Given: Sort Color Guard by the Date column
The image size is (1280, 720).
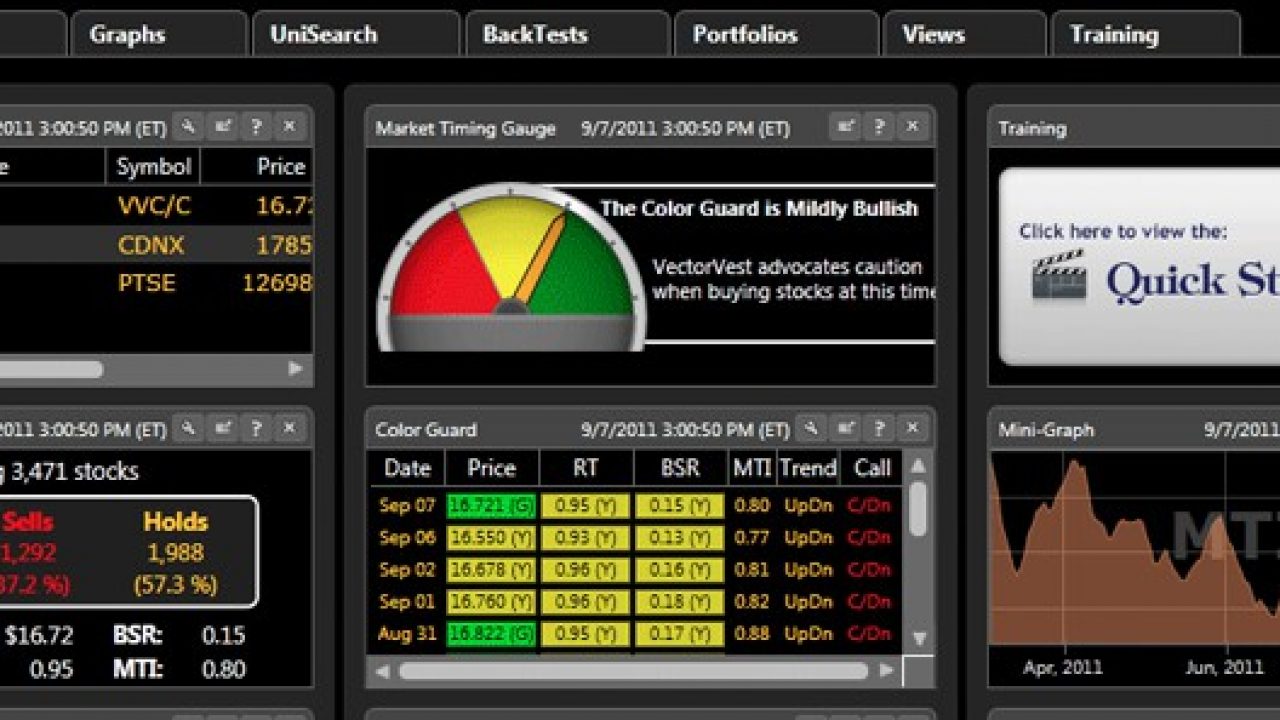Looking at the screenshot, I should 407,468.
